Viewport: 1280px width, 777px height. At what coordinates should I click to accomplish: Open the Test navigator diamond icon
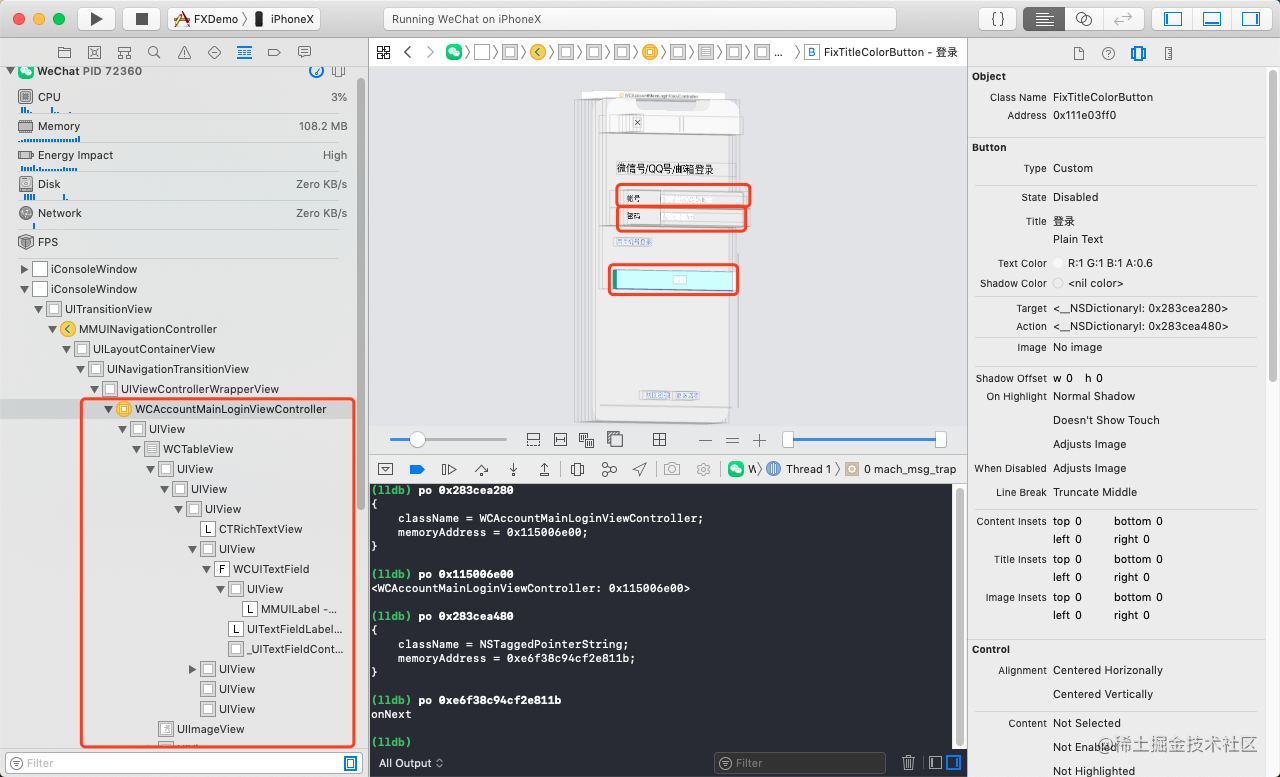[x=214, y=52]
